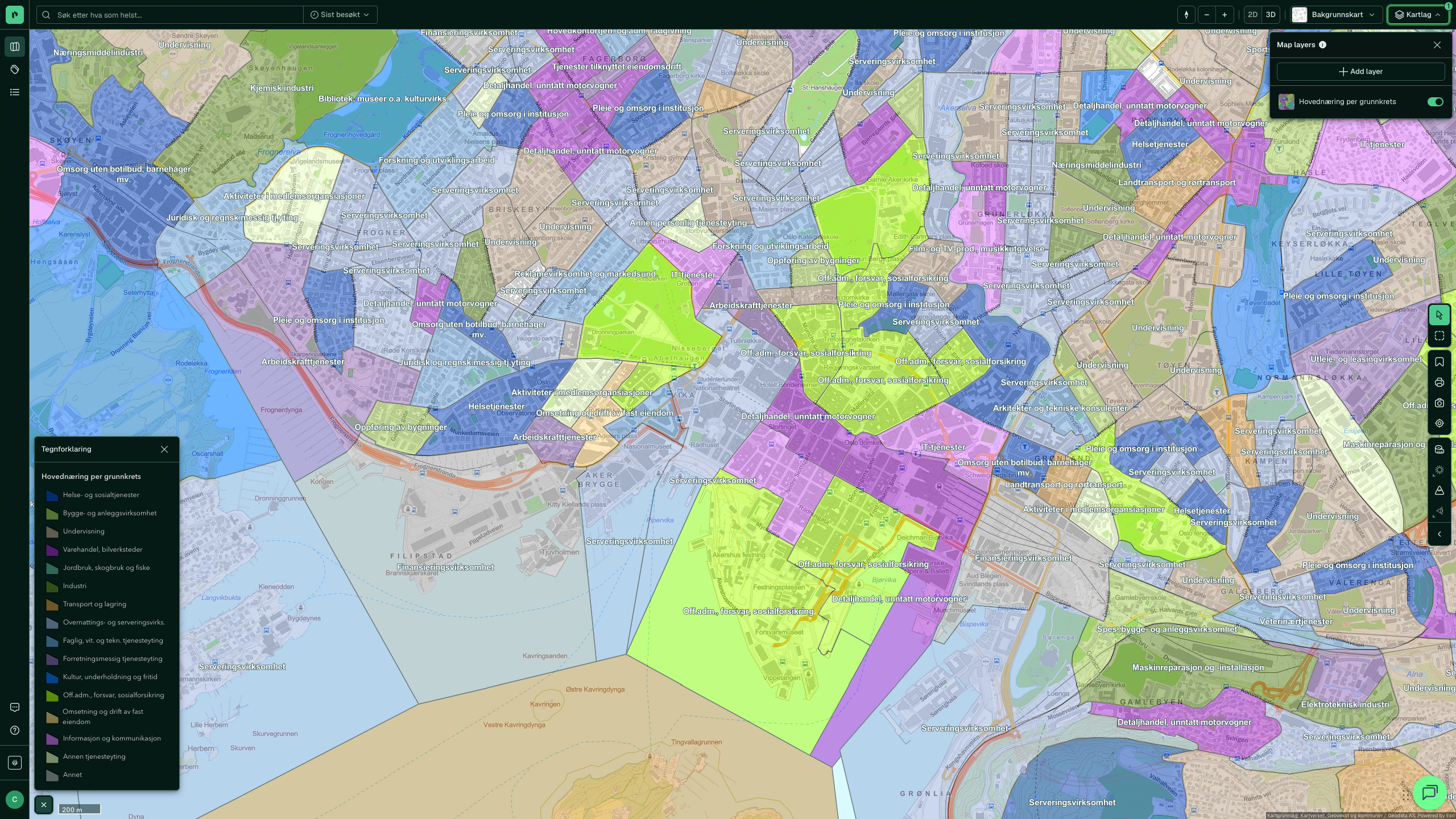This screenshot has height=819, width=1456.
Task: Click the Off.adm., forsvar, sosialforsikring swatch
Action: (x=52, y=696)
